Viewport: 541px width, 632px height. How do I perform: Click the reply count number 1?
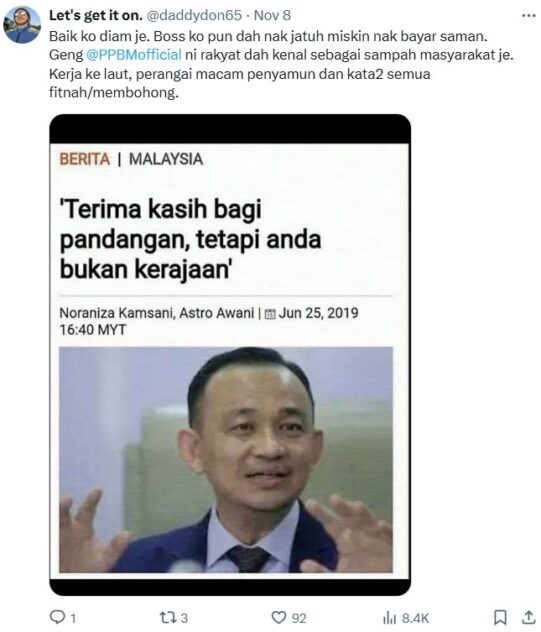point(73,618)
